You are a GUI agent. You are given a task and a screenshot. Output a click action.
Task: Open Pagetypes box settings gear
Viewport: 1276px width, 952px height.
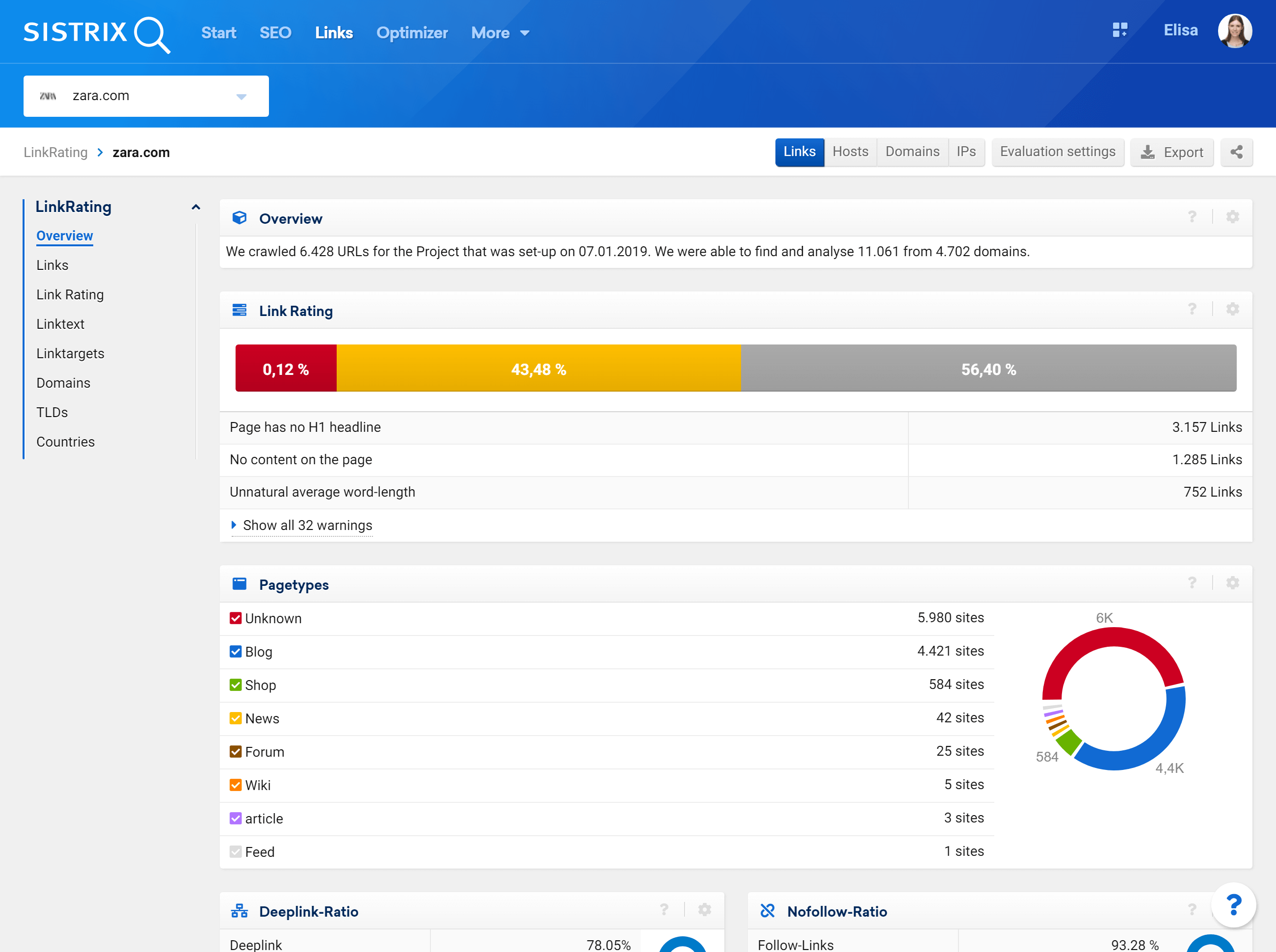[x=1232, y=582]
